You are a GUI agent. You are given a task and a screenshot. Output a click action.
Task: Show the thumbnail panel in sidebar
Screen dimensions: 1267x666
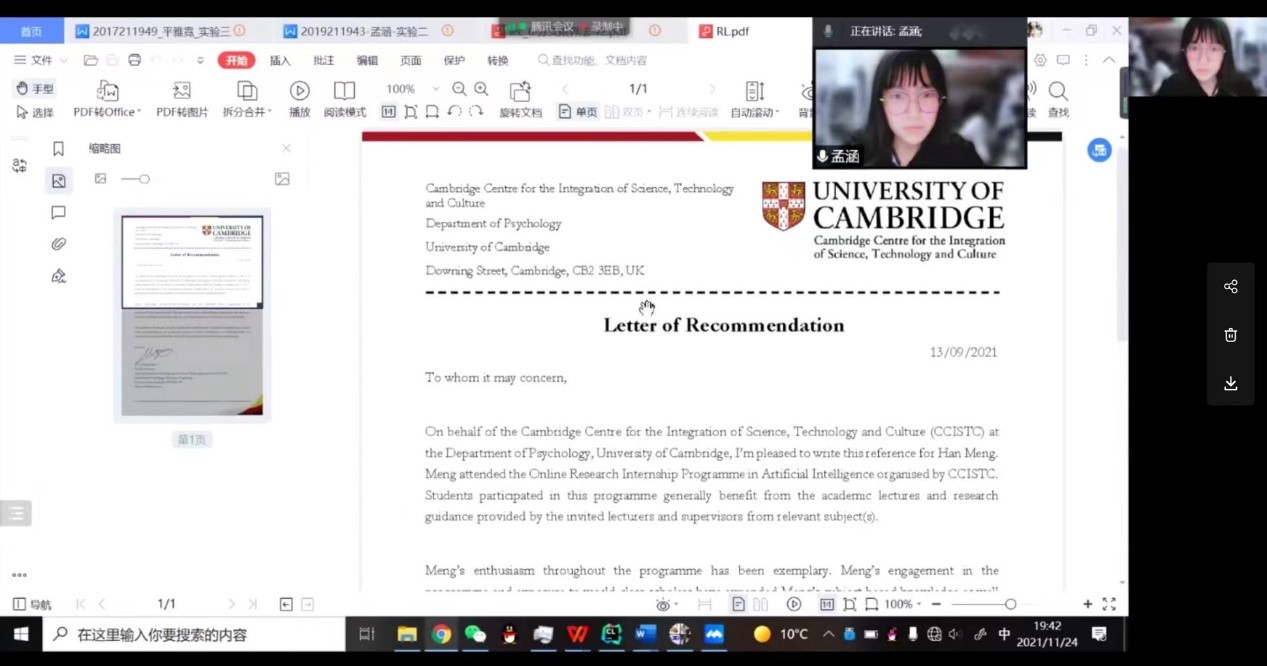[x=58, y=181]
